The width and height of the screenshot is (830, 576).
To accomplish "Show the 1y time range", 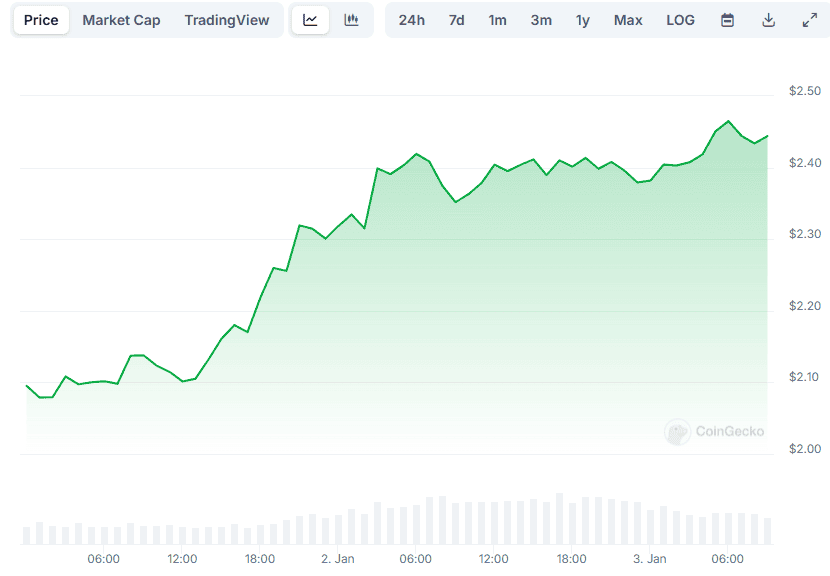I will click(x=583, y=20).
